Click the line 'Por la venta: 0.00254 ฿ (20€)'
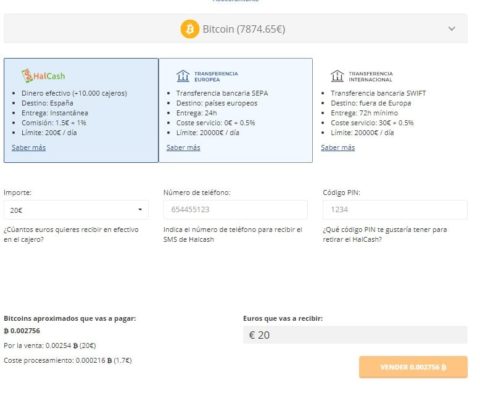480x393 pixels. 50,346
